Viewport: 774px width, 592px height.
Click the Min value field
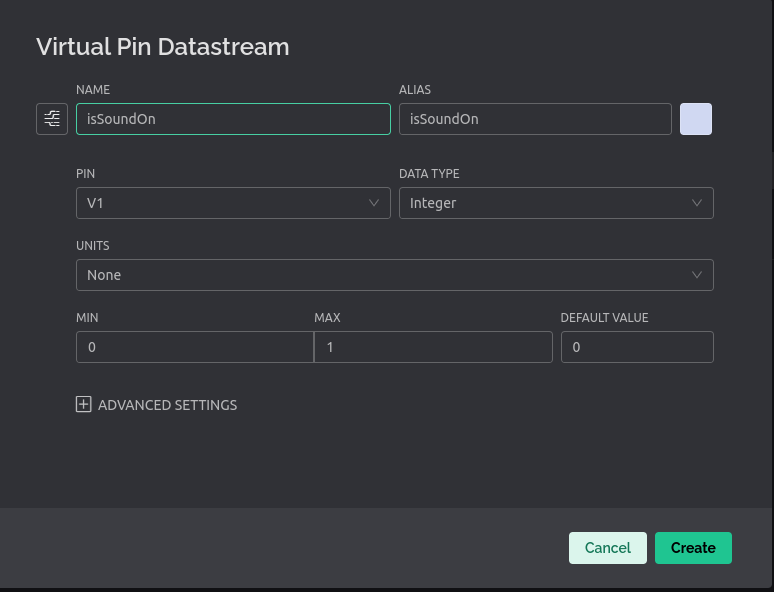(x=195, y=347)
